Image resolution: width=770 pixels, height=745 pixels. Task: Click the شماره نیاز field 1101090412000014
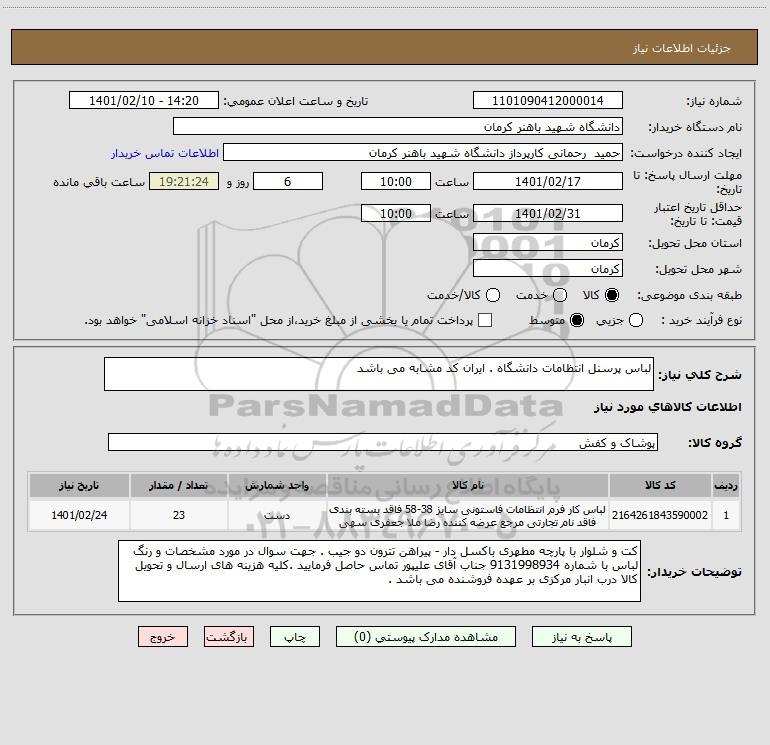pos(548,101)
